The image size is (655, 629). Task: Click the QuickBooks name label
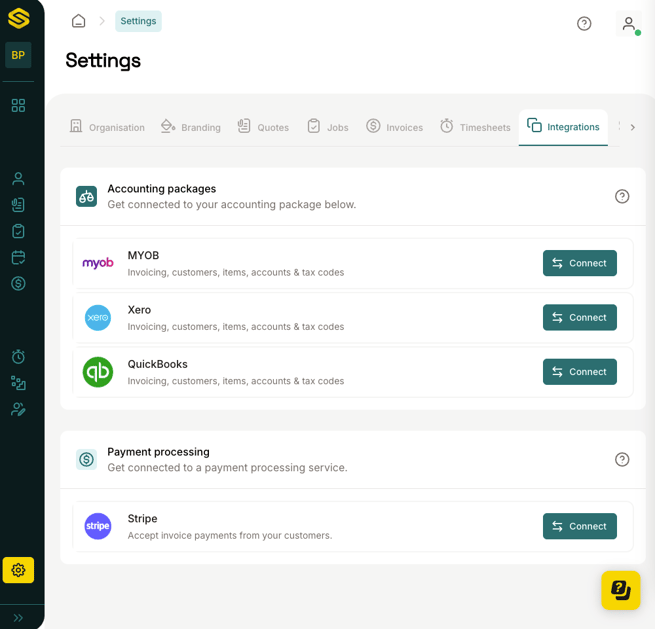pyautogui.click(x=157, y=364)
